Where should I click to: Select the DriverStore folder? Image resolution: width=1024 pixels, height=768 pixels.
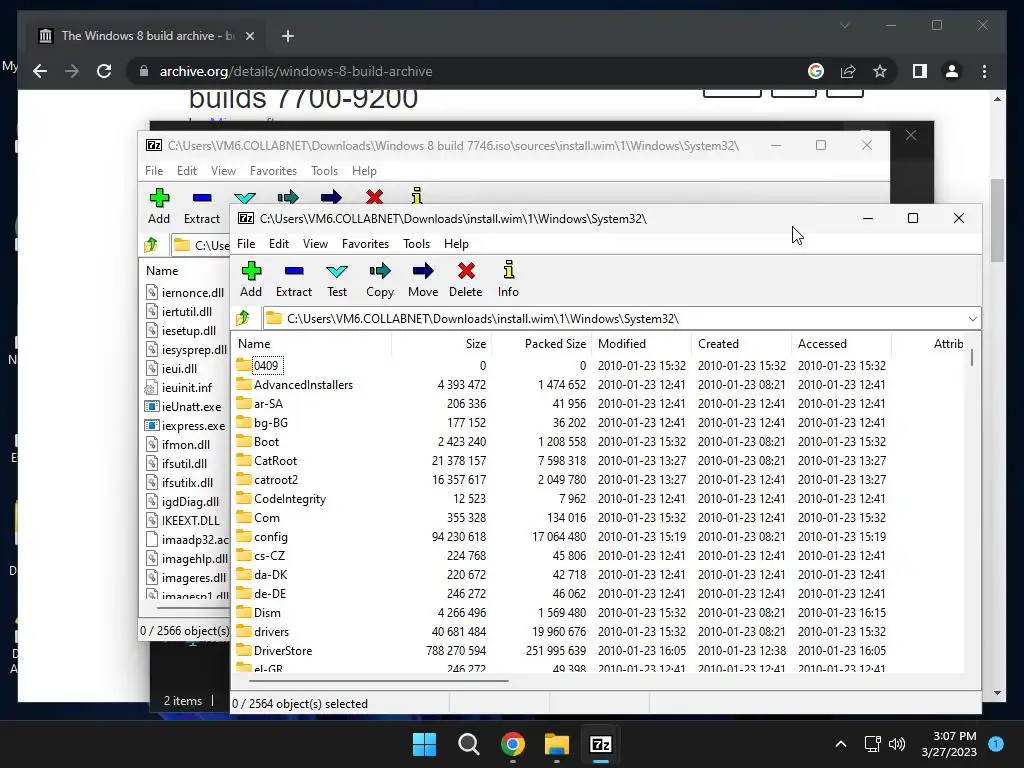[x=283, y=650]
